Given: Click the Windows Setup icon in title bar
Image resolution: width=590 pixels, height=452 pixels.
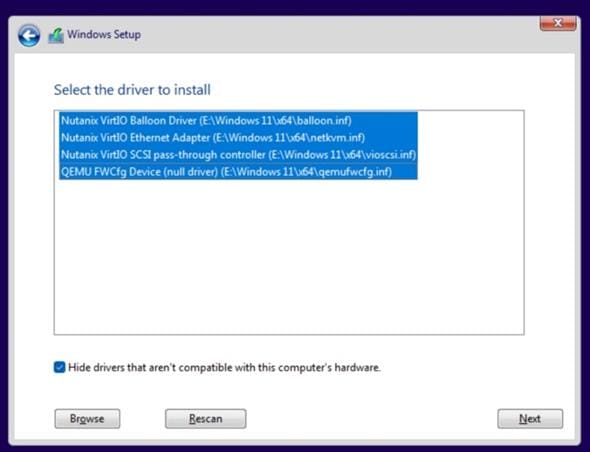Looking at the screenshot, I should click(56, 35).
